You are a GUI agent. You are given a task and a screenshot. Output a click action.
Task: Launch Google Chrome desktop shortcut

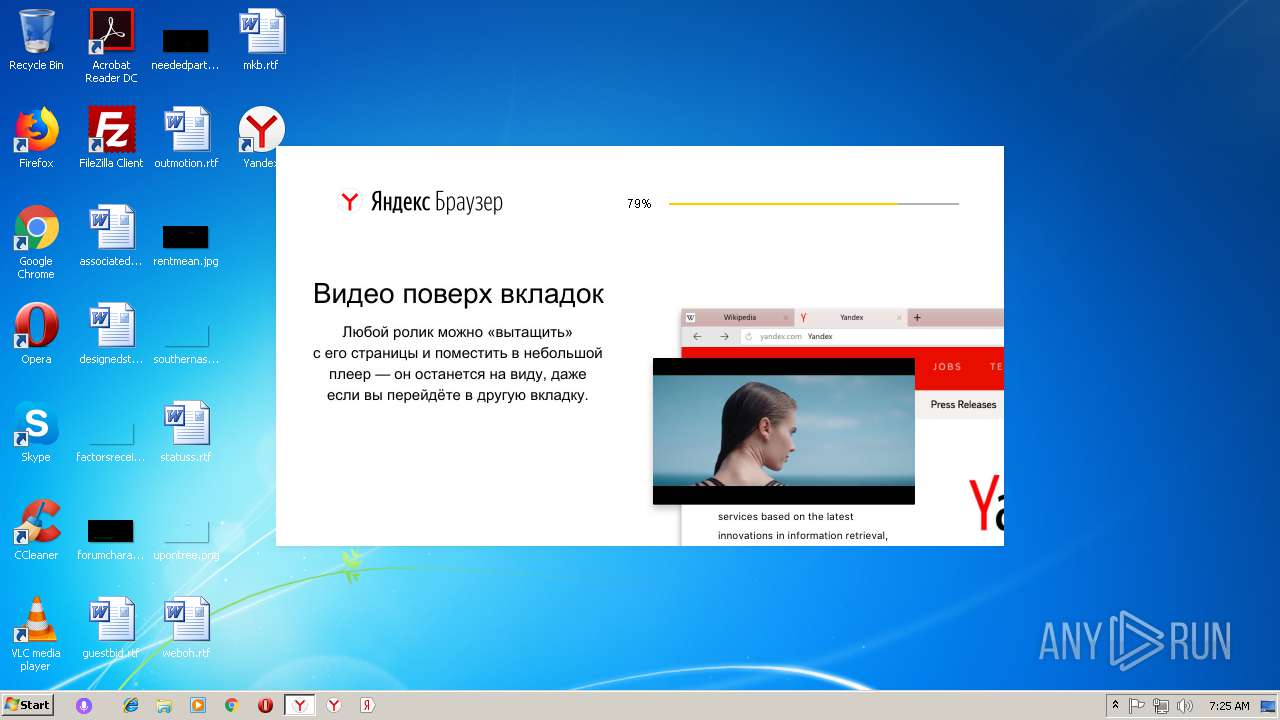click(x=36, y=242)
